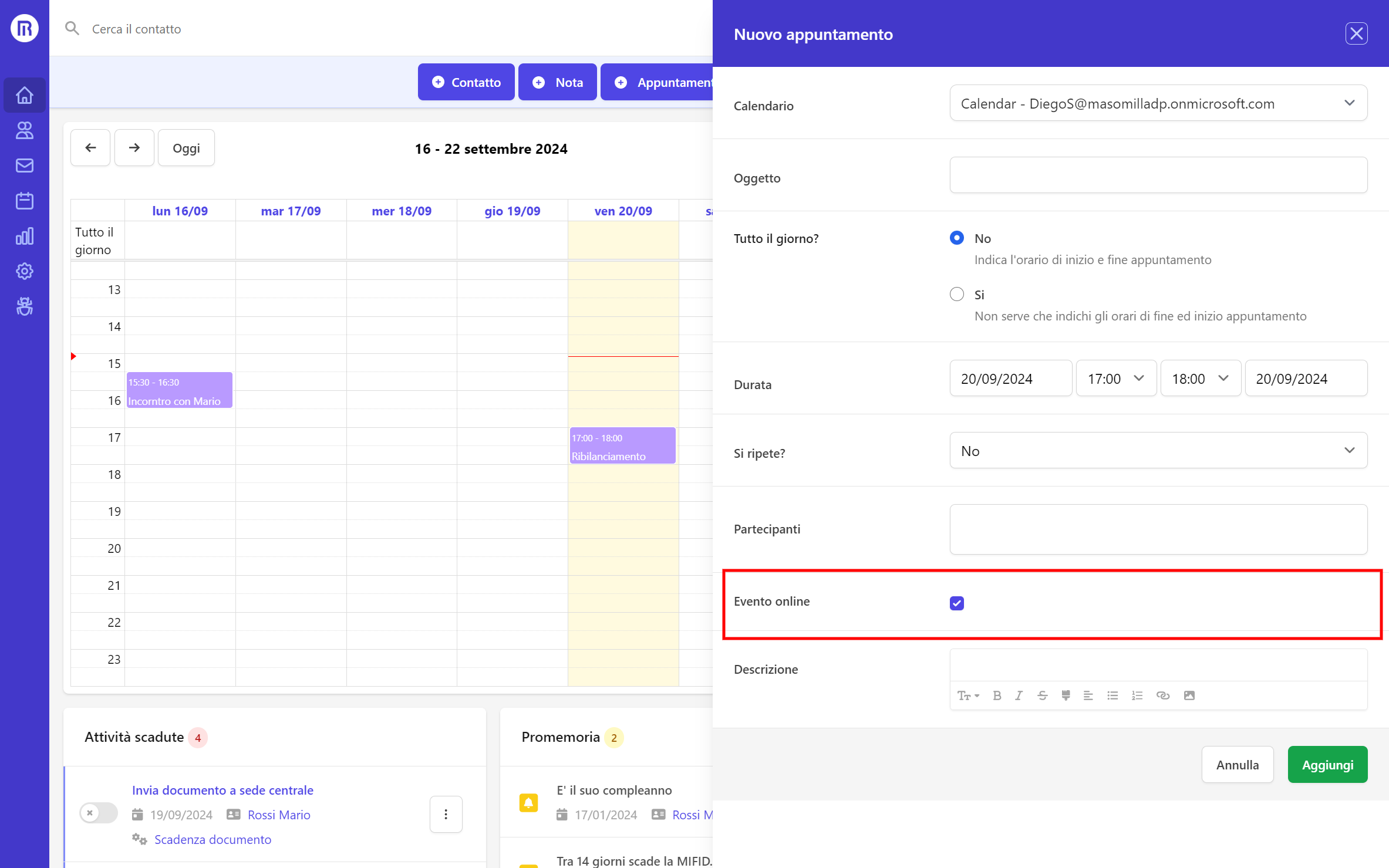Click the green Aggiungi button
Viewport: 1389px width, 868px height.
click(1327, 765)
